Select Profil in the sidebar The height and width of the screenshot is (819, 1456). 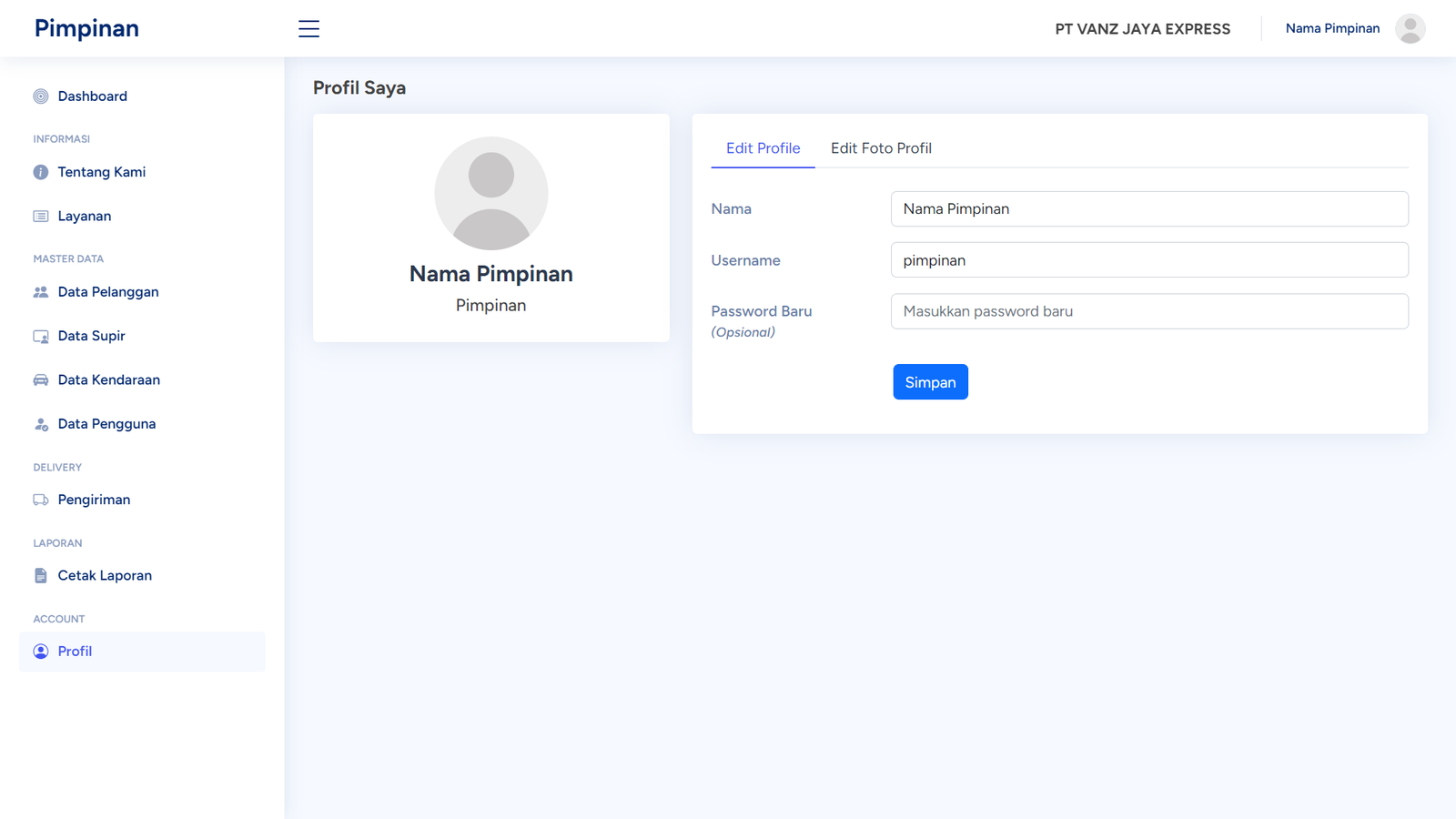click(75, 652)
